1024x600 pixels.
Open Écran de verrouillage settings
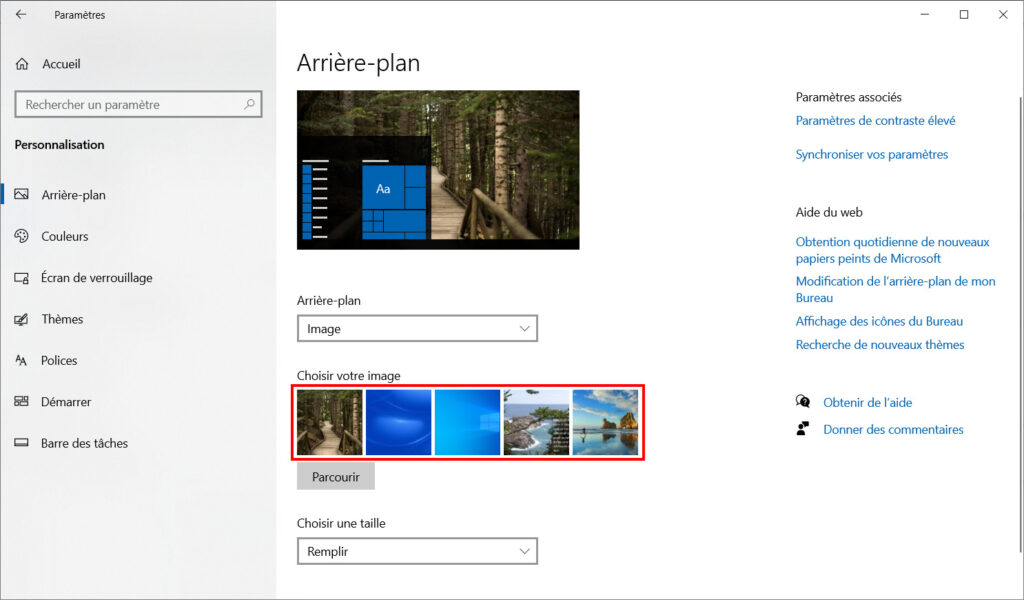point(97,278)
